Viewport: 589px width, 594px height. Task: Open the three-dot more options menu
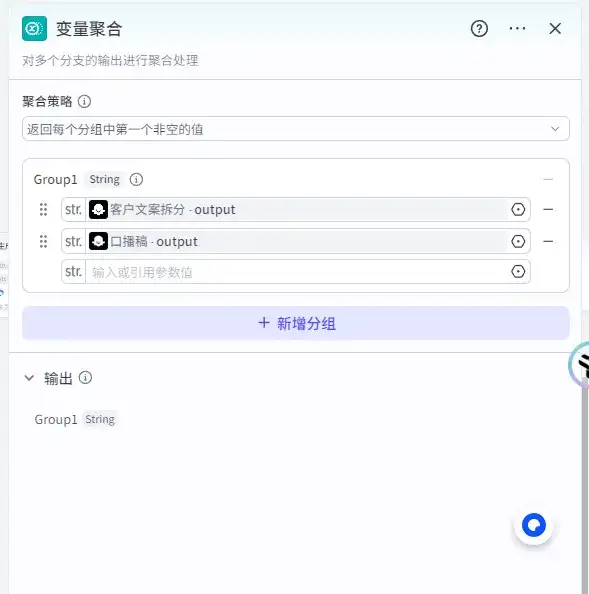pyautogui.click(x=517, y=28)
